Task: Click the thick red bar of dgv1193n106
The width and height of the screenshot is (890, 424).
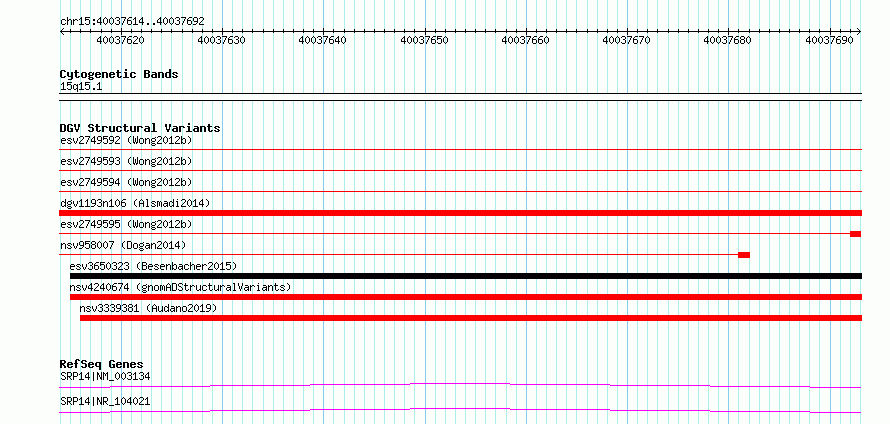Action: pos(460,213)
